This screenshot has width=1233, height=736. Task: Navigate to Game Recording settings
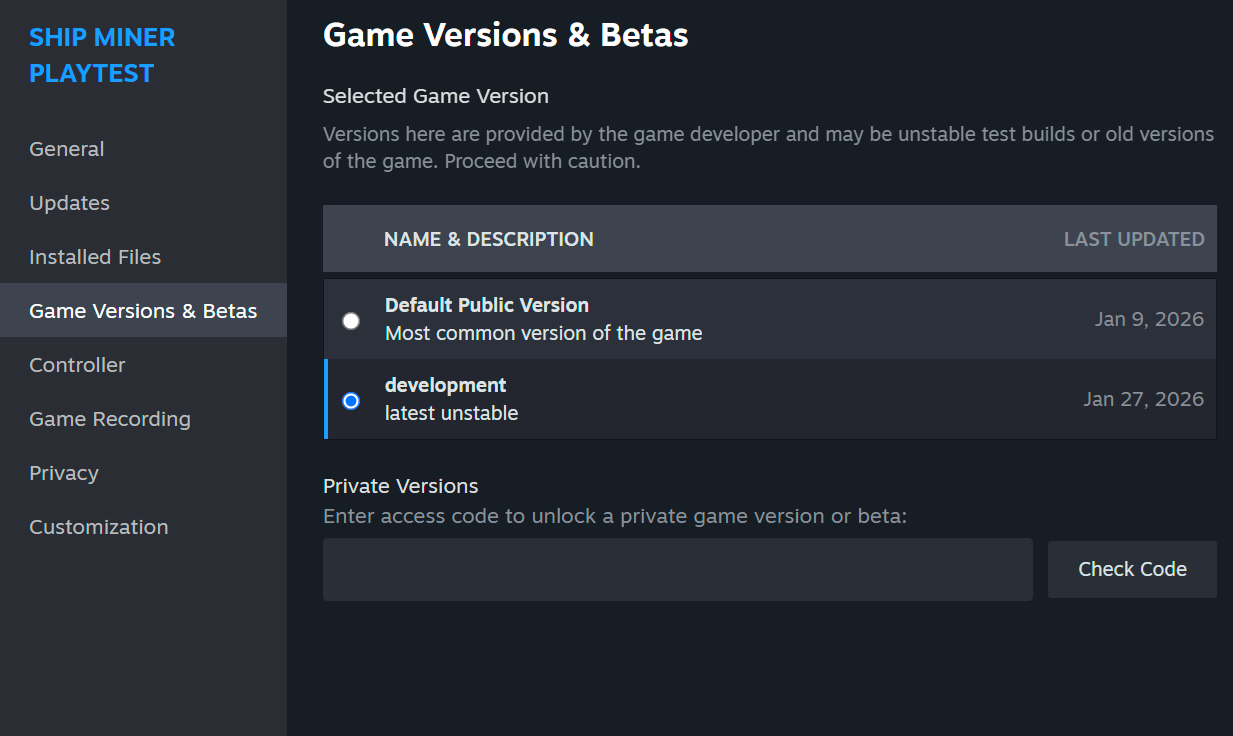click(110, 419)
